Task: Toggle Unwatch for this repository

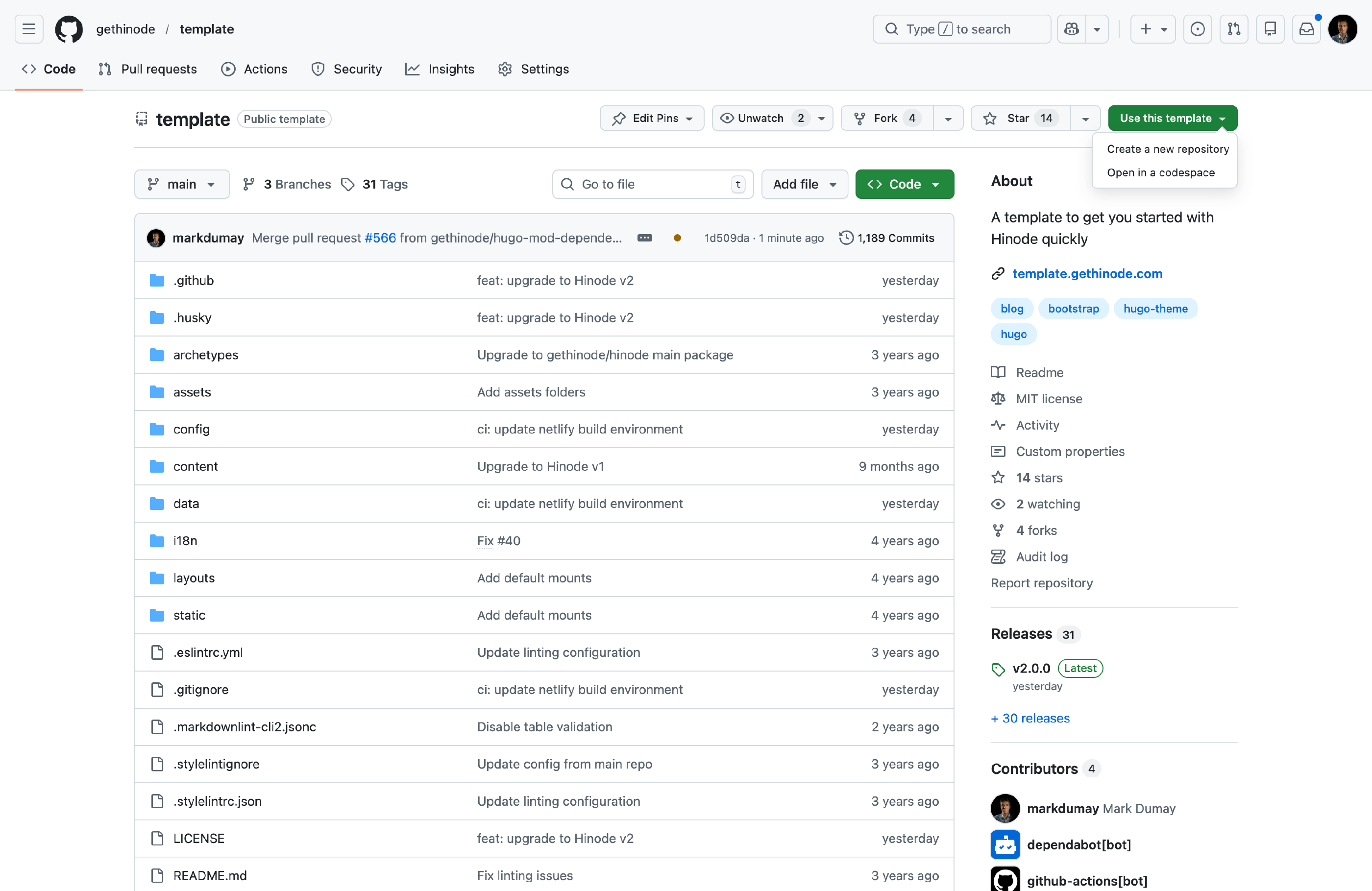Action: 761,118
